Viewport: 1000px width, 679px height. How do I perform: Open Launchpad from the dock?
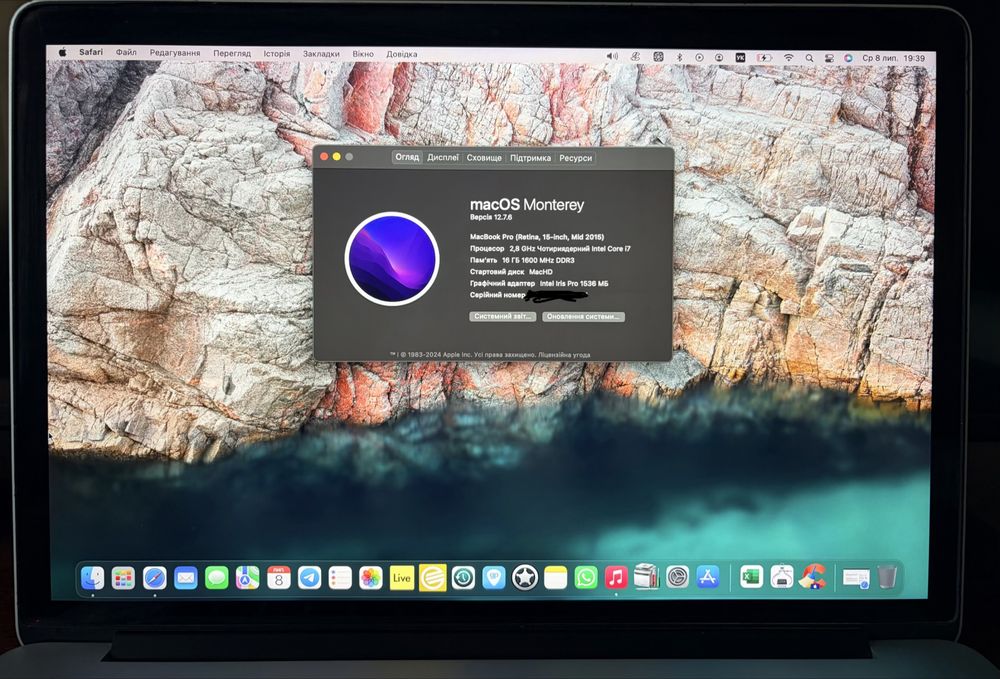click(123, 578)
